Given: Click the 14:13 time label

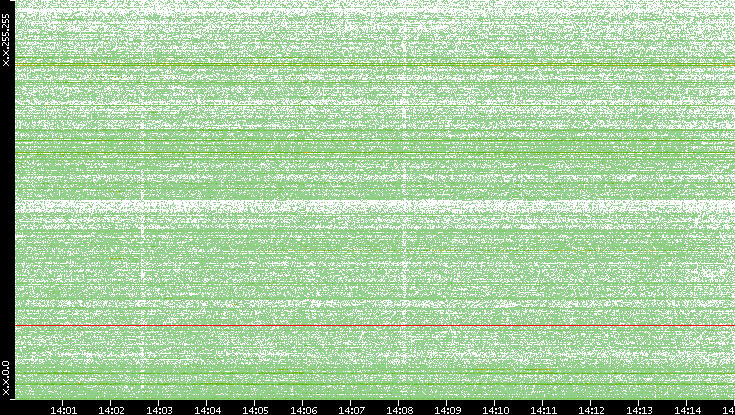Looking at the screenshot, I should tap(640, 410).
